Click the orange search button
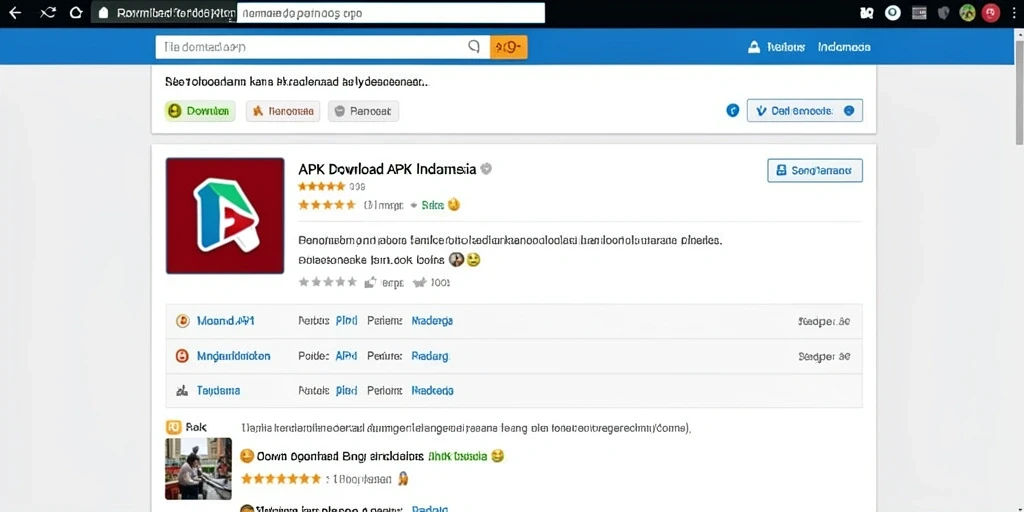Image resolution: width=1024 pixels, height=512 pixels. click(x=509, y=47)
